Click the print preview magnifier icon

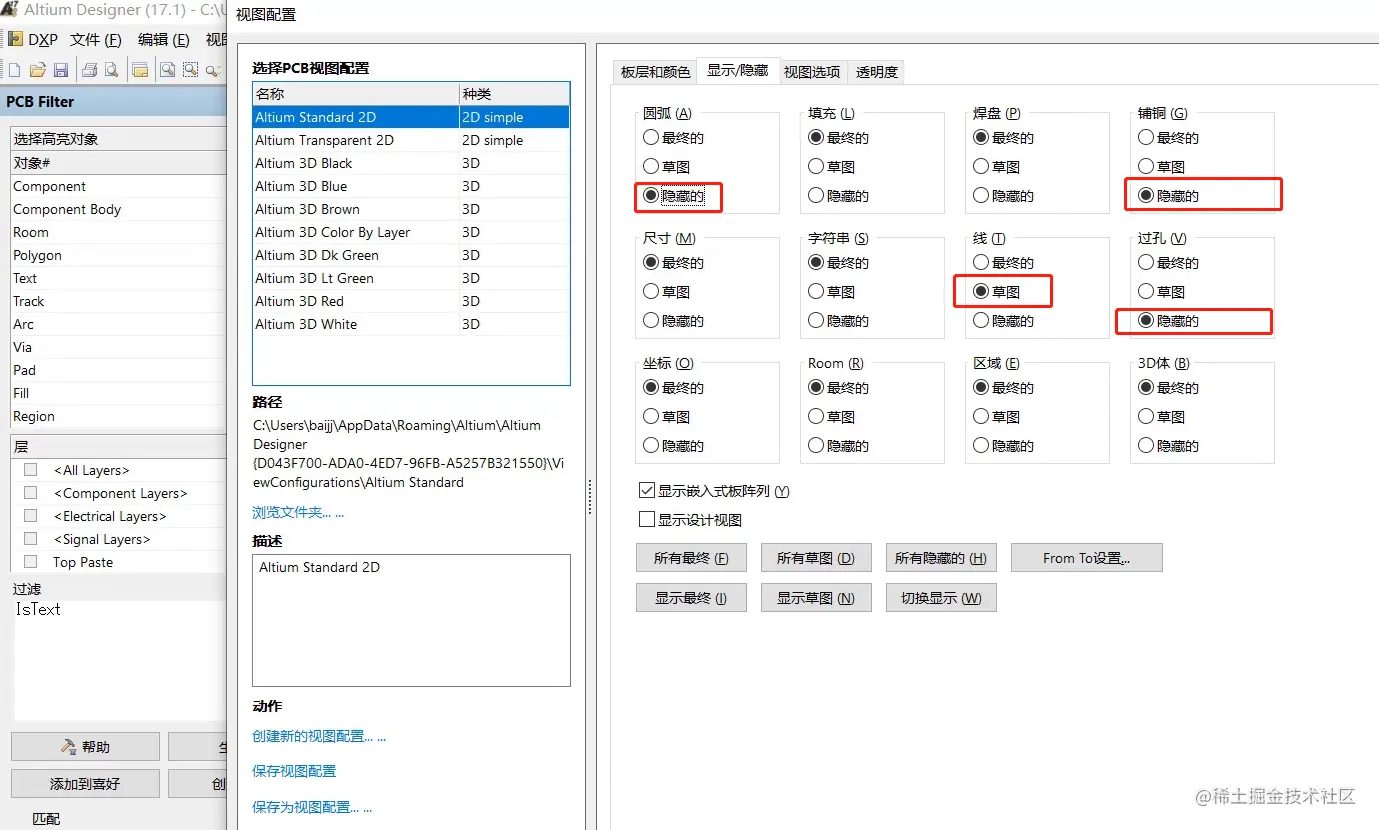tap(112, 70)
